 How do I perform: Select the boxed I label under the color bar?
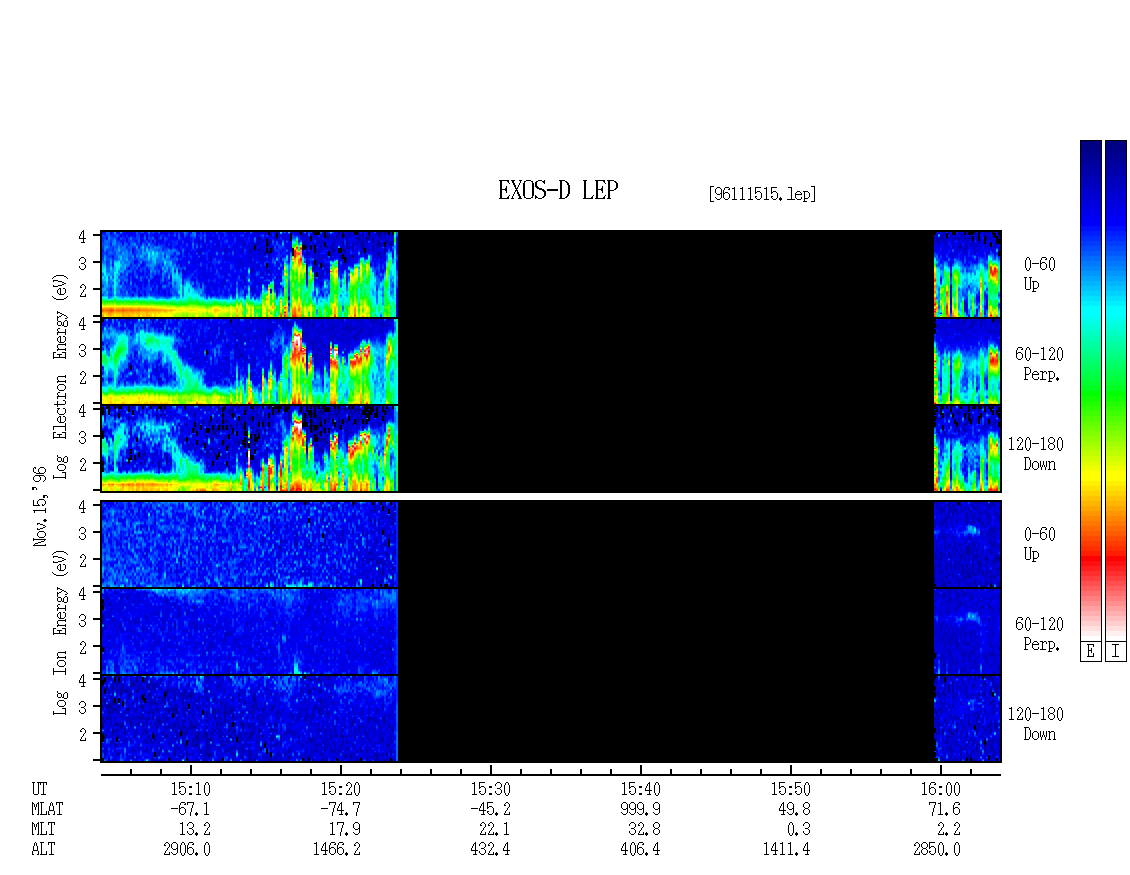tap(1116, 652)
